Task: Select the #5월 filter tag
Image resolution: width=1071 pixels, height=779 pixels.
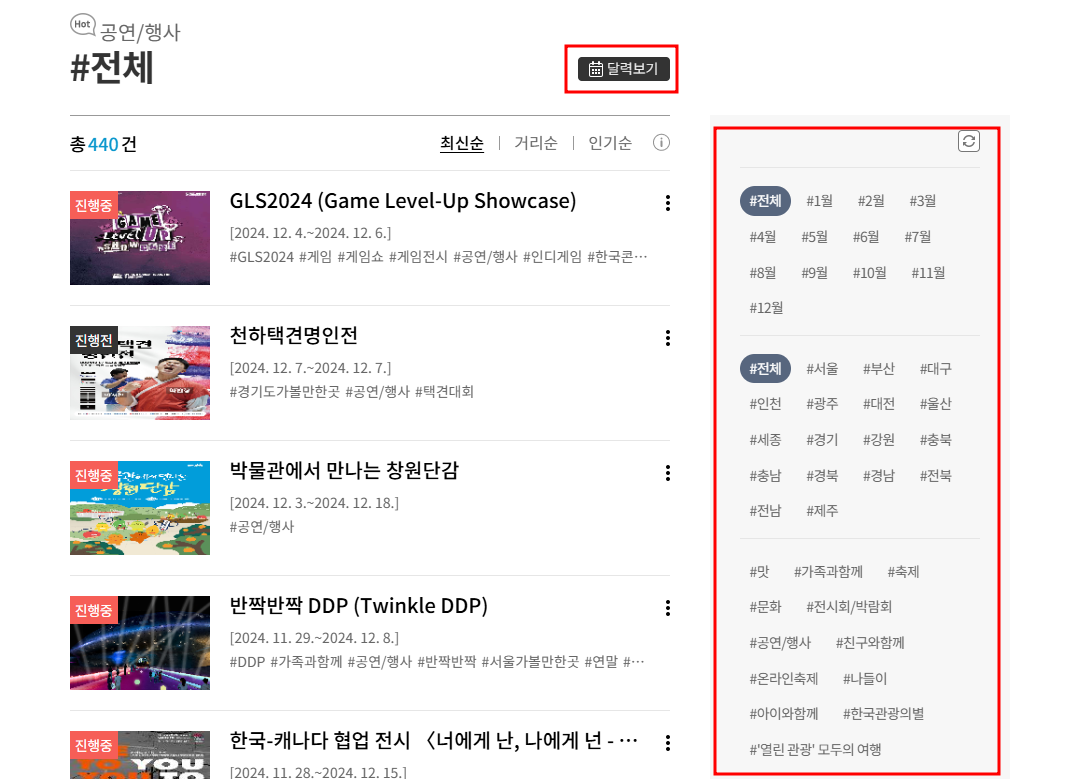Action: [x=815, y=236]
